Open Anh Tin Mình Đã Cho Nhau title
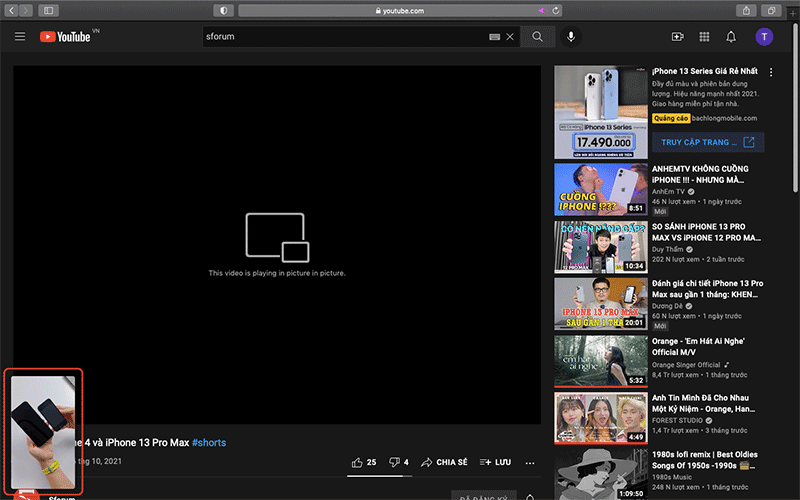 pos(703,404)
